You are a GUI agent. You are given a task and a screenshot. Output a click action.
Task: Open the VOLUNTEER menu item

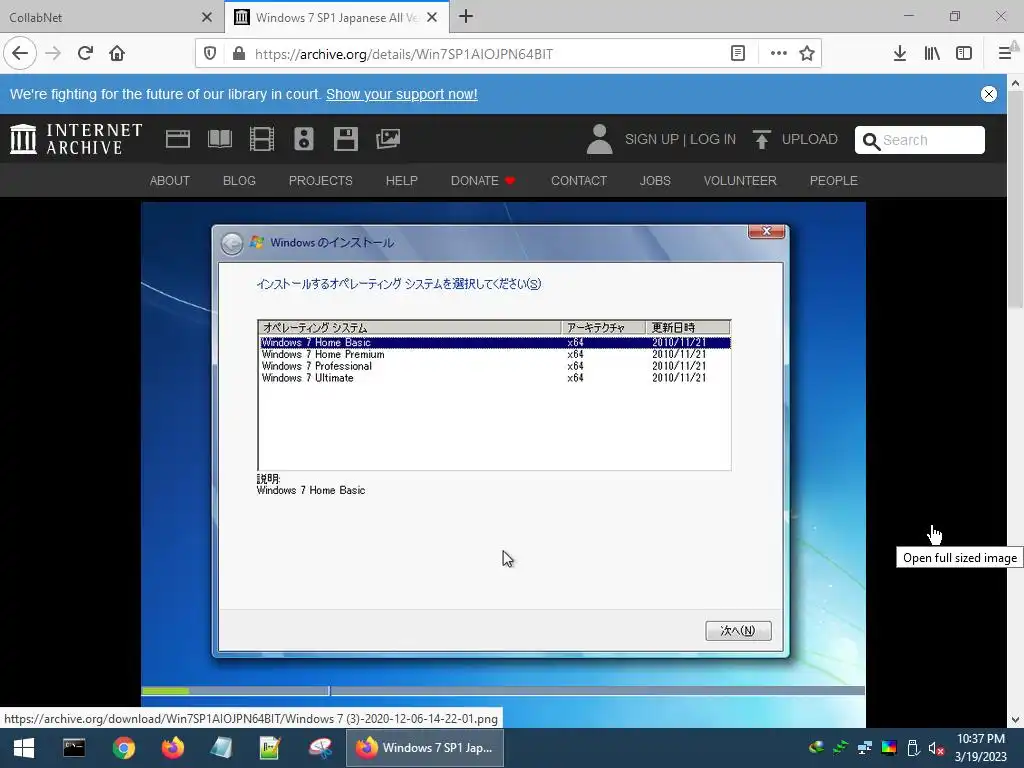click(740, 180)
